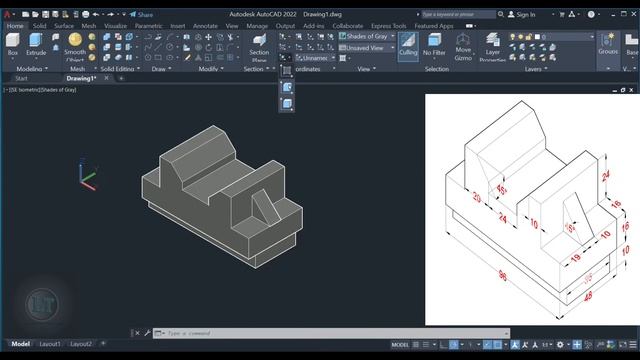Open the Autodesk App Store cart icon
The width and height of the screenshot is (640, 360).
pyautogui.click(x=562, y=14)
